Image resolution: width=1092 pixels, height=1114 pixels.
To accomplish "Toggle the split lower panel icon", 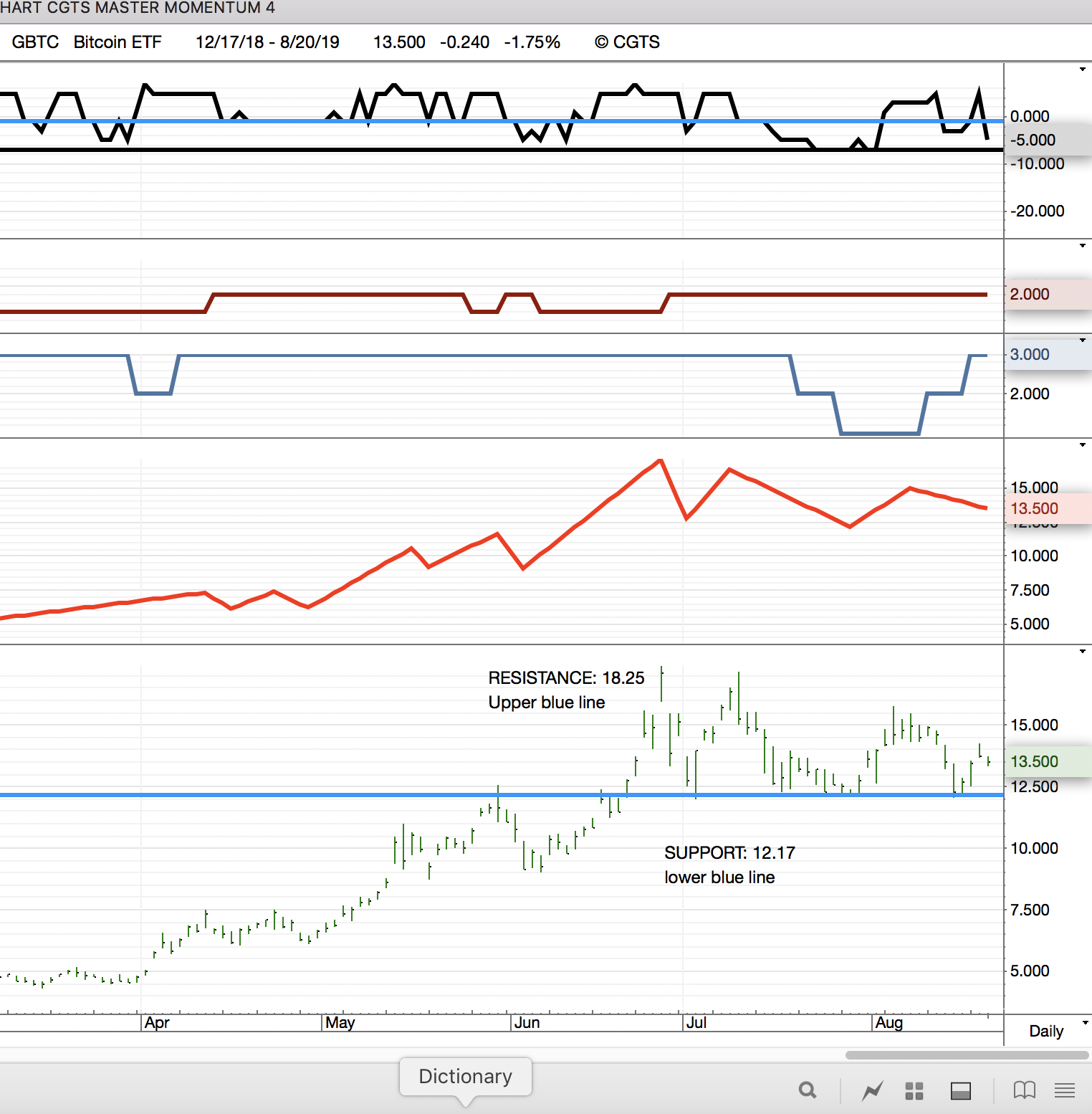I will [960, 1090].
